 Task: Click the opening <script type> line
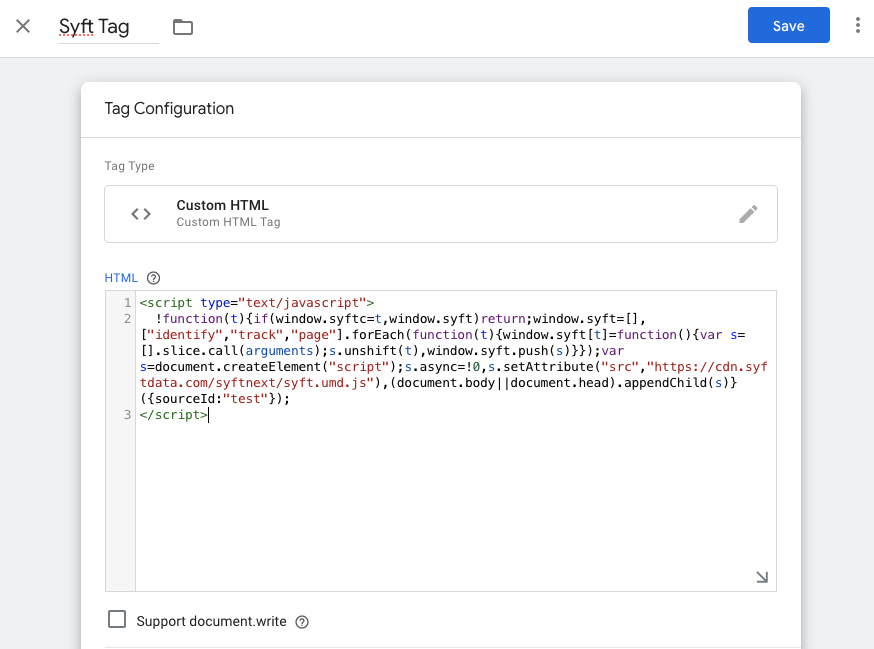point(256,303)
